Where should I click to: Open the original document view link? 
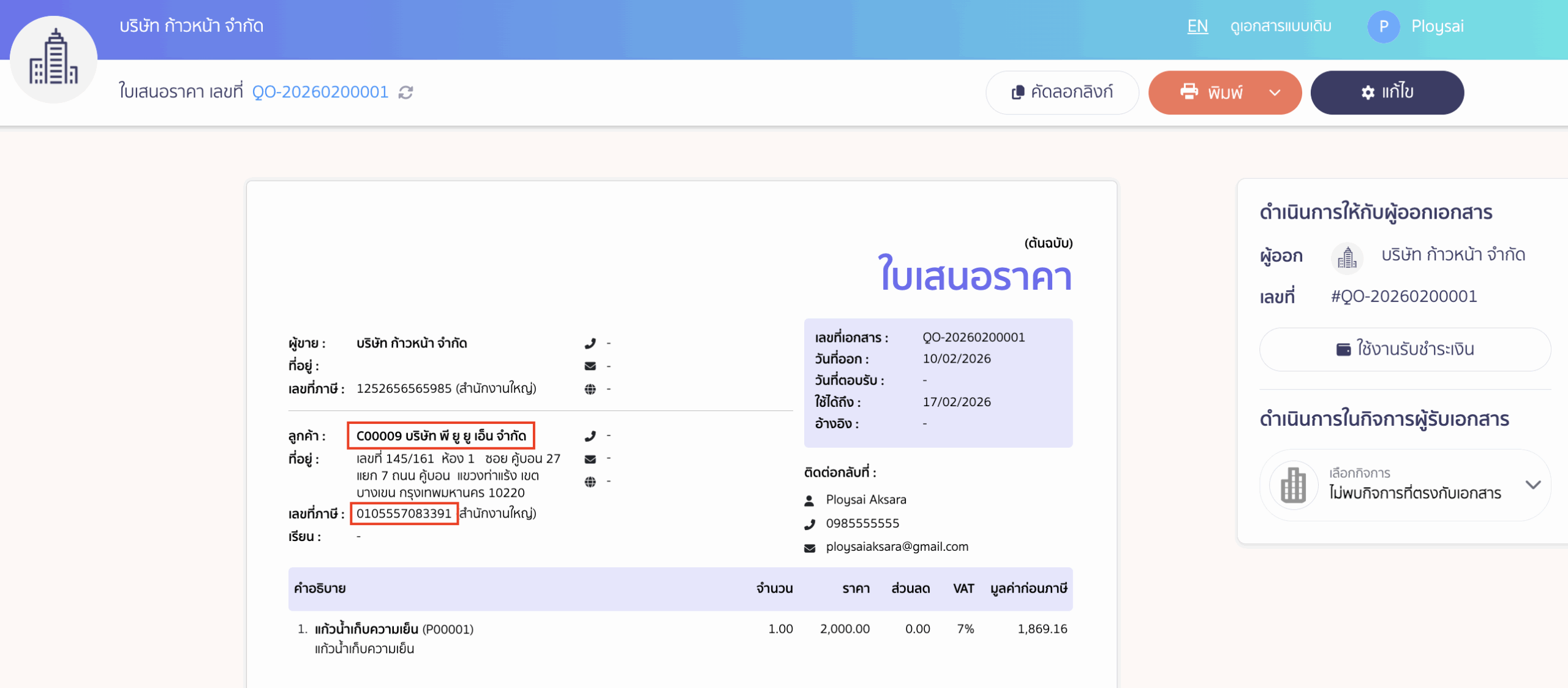pyautogui.click(x=1281, y=26)
